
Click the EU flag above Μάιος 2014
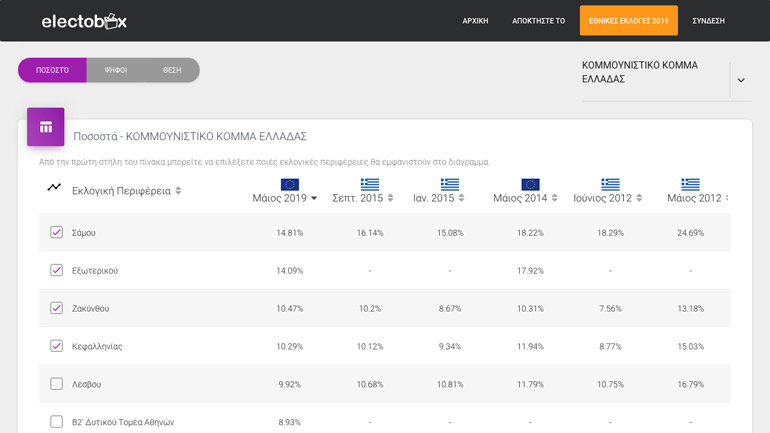pos(530,184)
